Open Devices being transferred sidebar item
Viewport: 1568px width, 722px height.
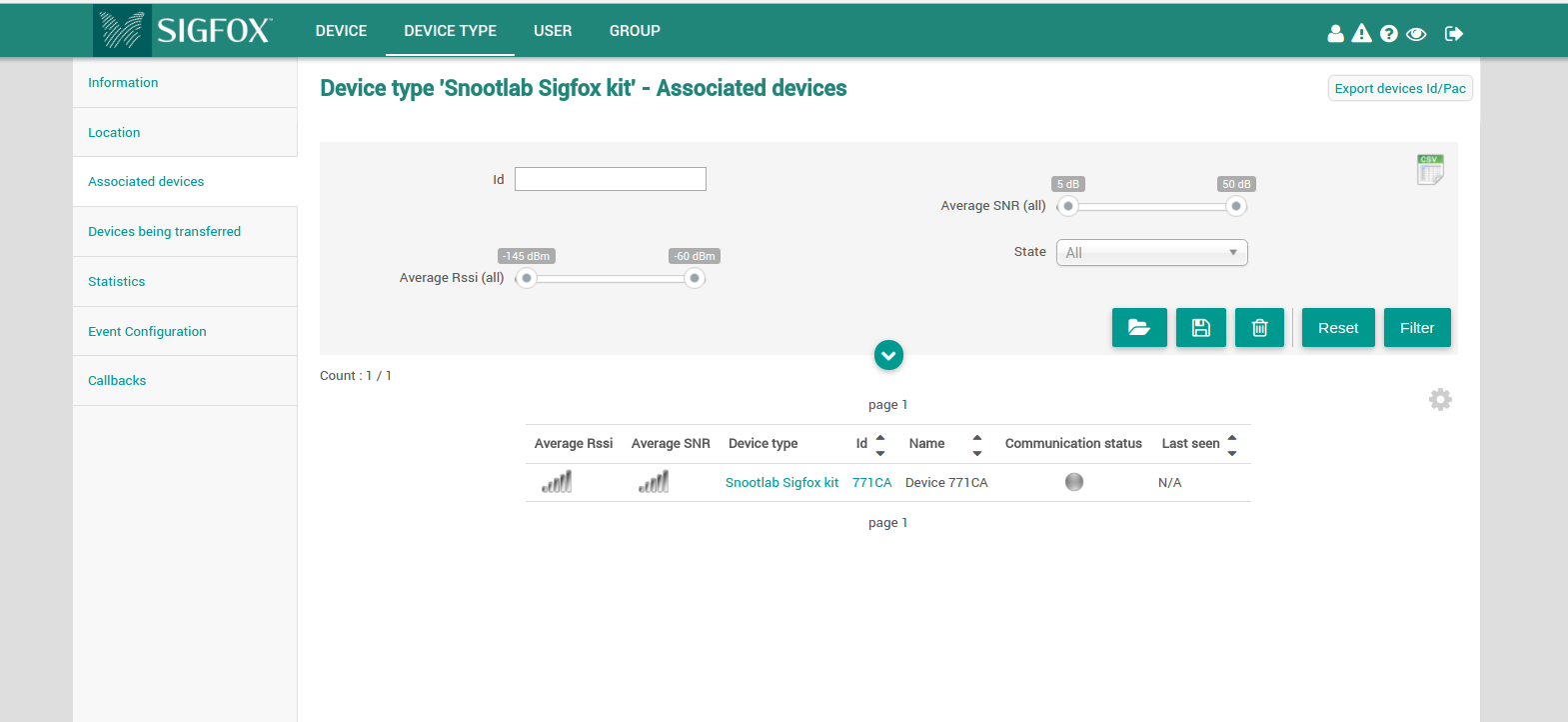coord(185,232)
